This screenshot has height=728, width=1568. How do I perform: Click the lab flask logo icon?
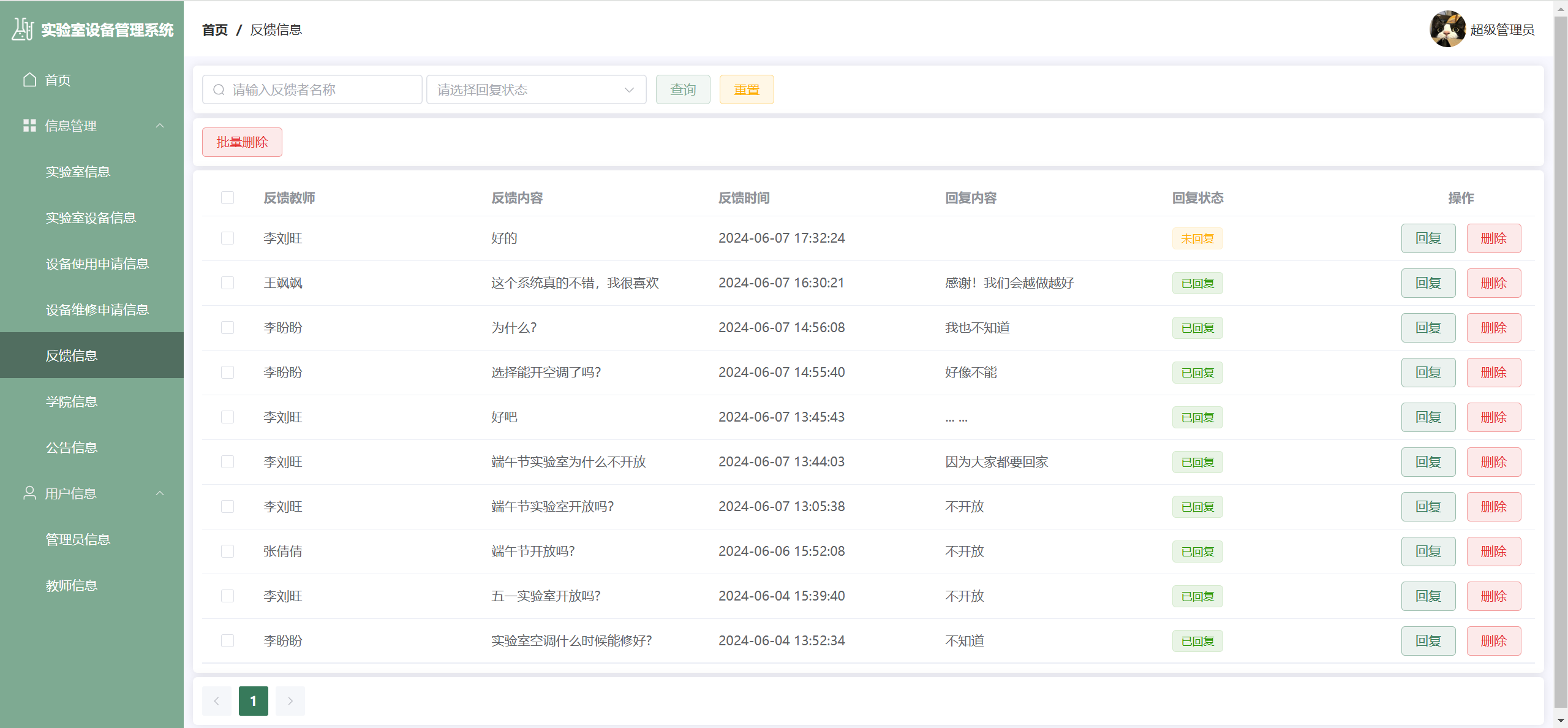[23, 29]
